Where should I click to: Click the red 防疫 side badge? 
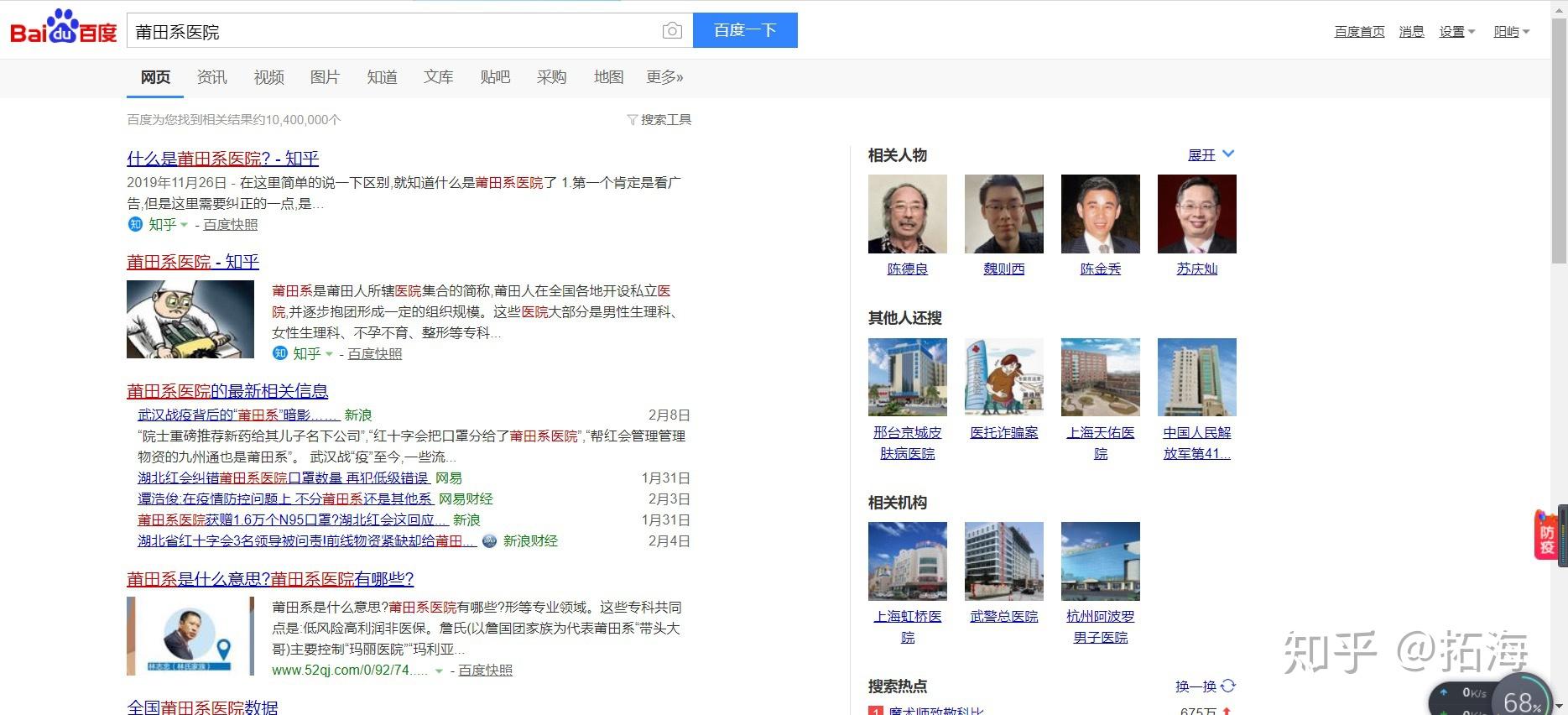[1546, 534]
